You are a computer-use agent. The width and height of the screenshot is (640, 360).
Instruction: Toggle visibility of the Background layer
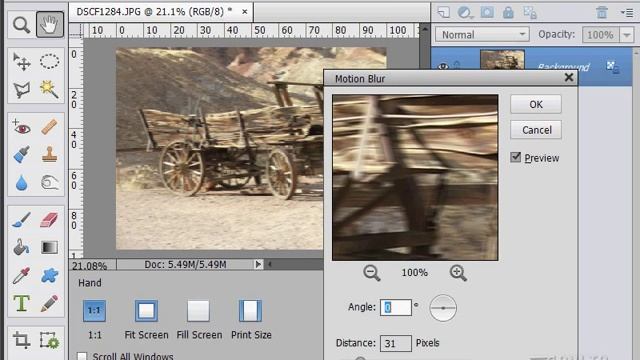443,66
